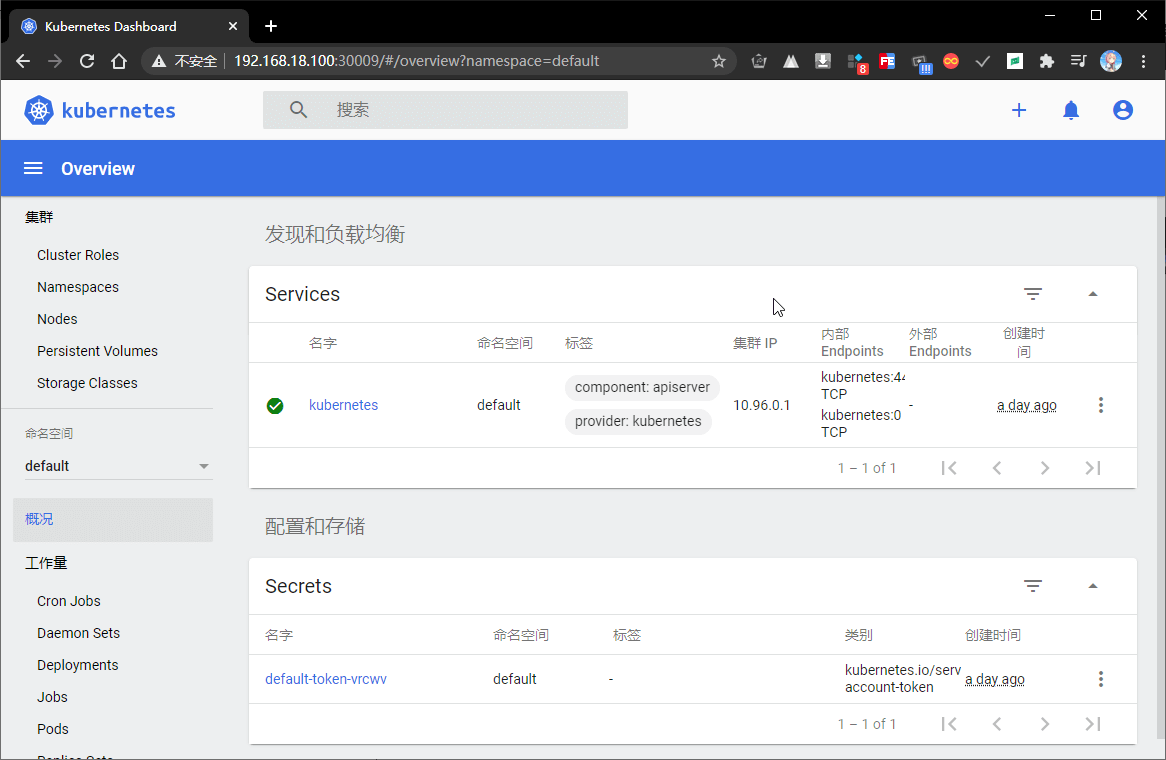The height and width of the screenshot is (760, 1166).
Task: Go to next page of Services
Action: [1045, 468]
